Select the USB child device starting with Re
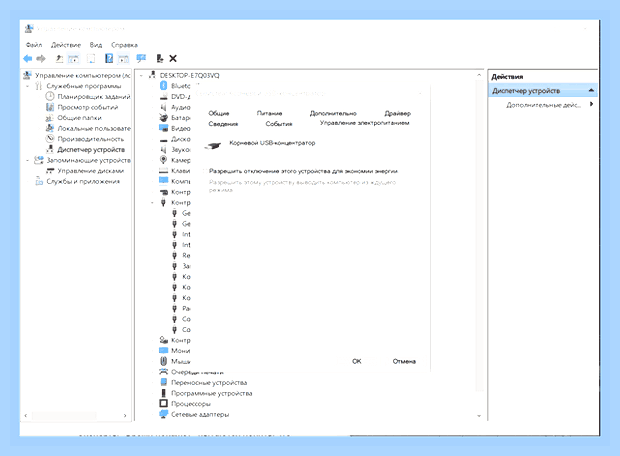The image size is (620, 456). 186,255
